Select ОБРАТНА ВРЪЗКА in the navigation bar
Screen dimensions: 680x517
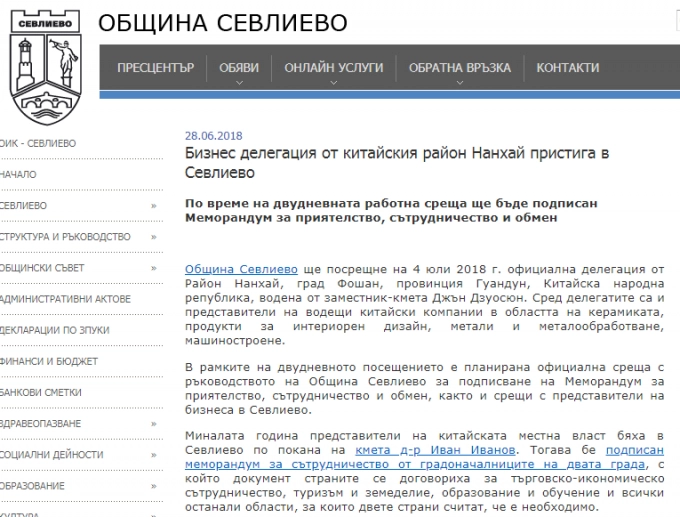tap(460, 68)
